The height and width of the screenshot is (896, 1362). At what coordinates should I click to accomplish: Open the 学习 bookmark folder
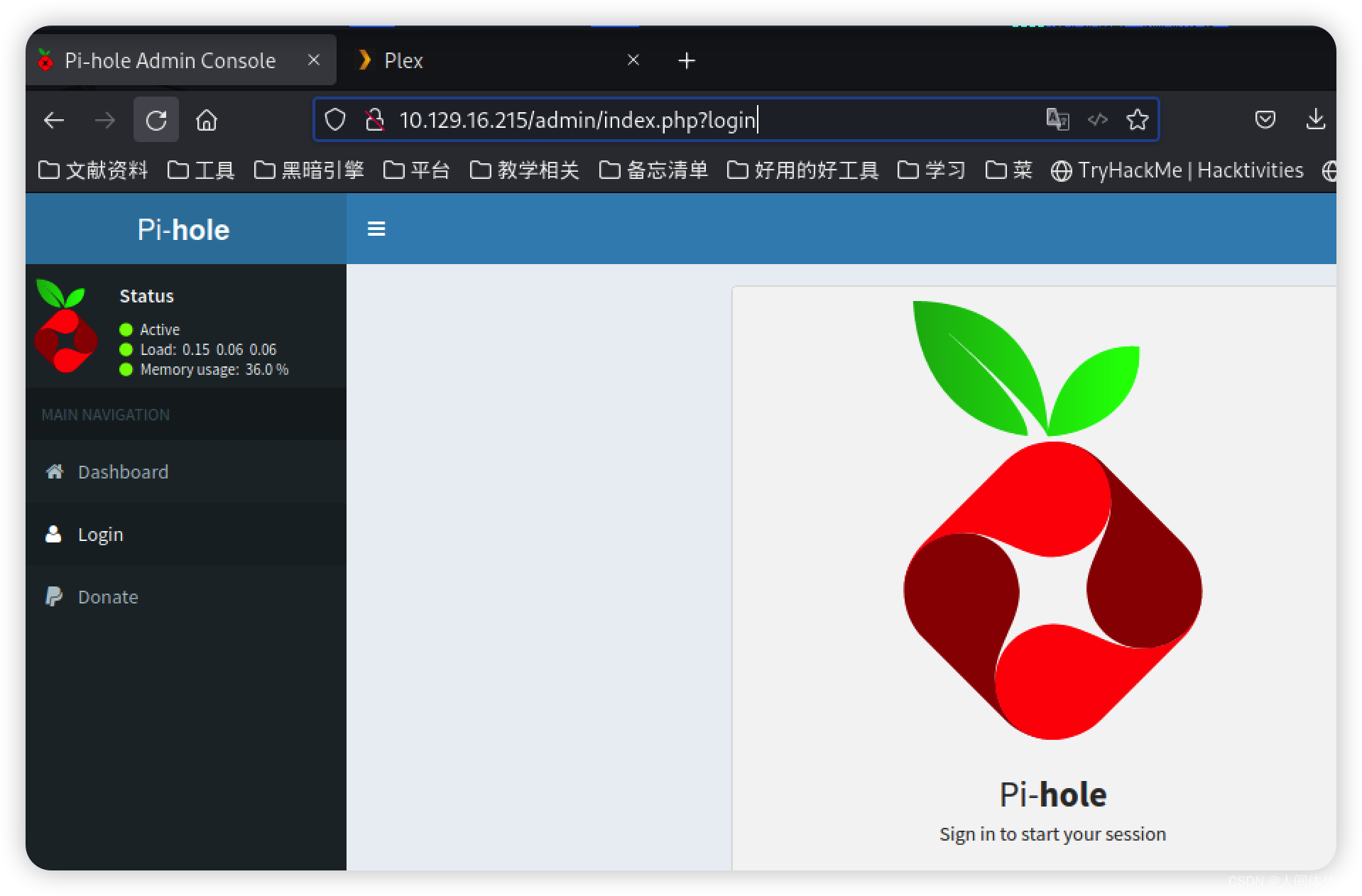tap(932, 170)
